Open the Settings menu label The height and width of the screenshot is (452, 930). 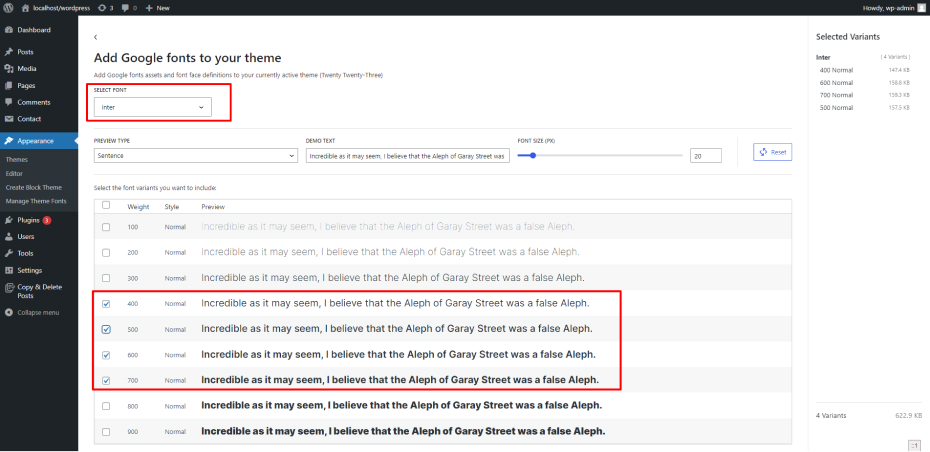click(30, 270)
